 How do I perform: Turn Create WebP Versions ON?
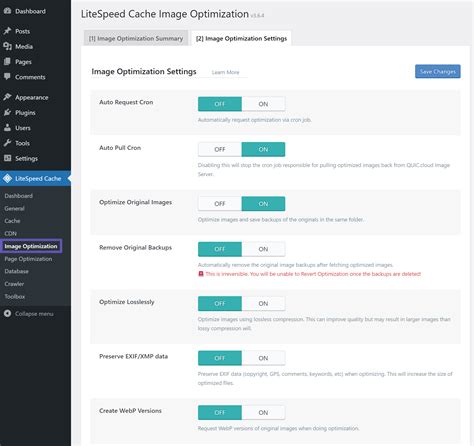click(x=263, y=412)
